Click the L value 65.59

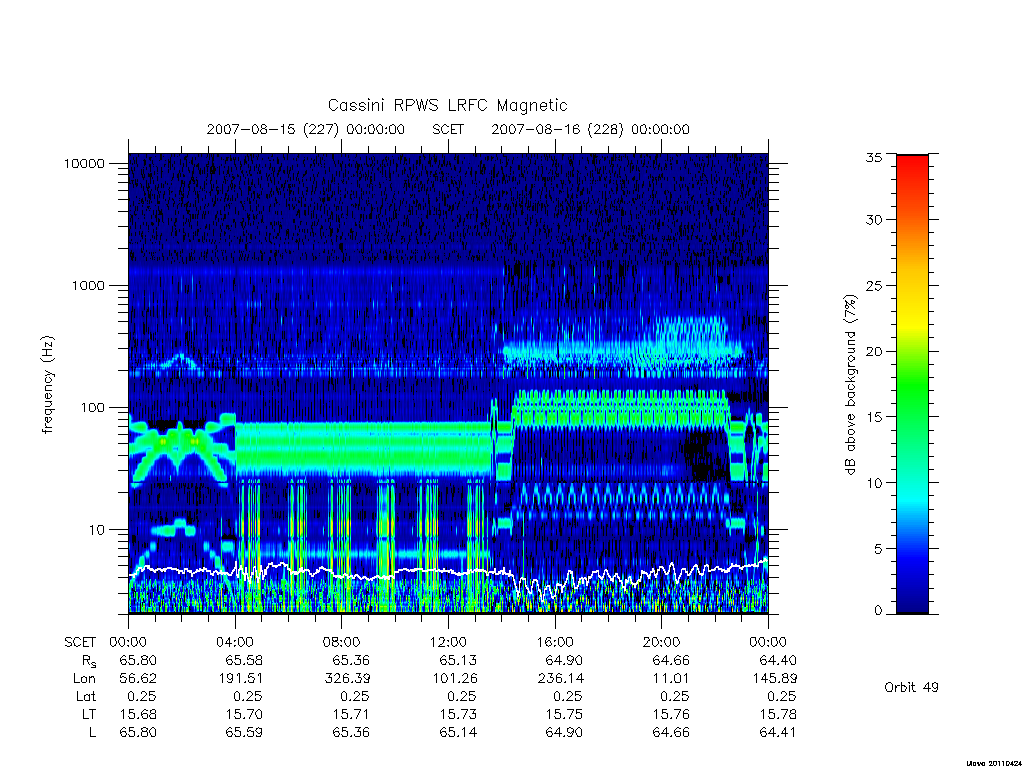(244, 733)
